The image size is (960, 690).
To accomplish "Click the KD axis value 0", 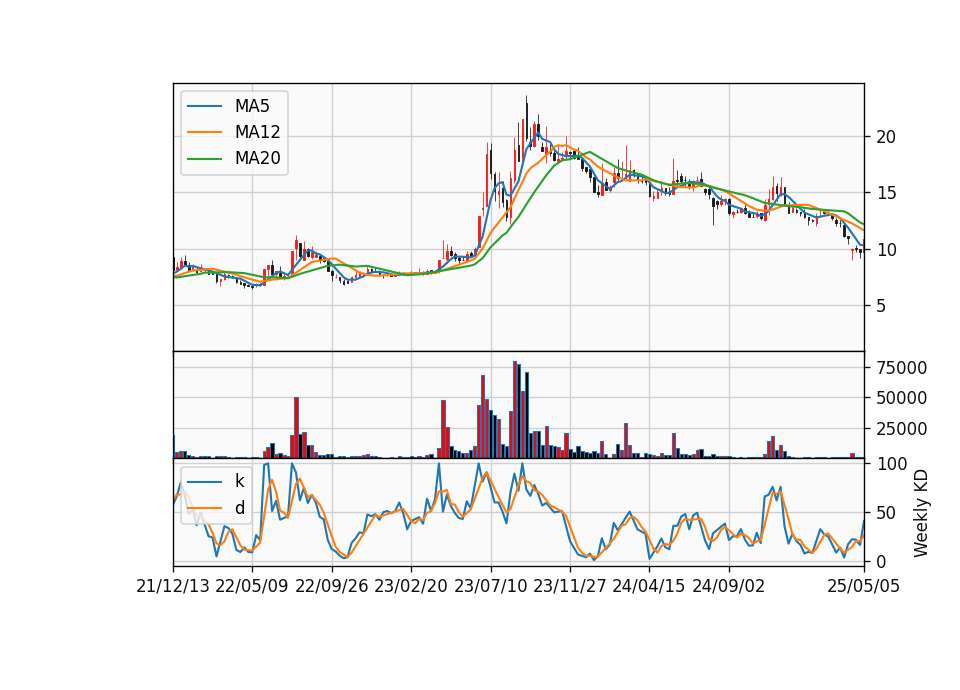I will click(881, 561).
